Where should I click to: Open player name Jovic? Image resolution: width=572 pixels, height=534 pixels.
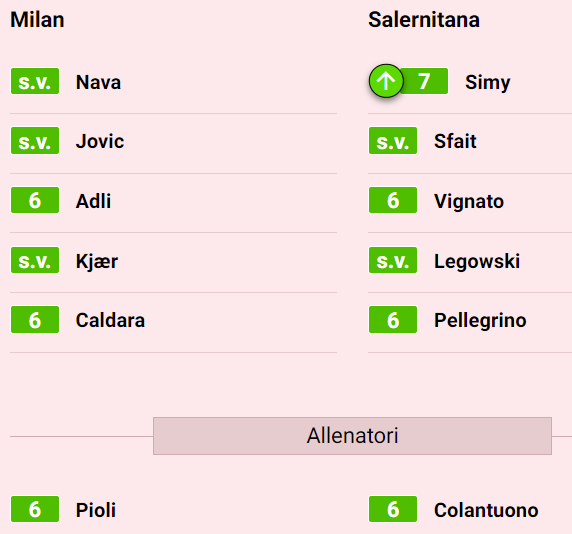pos(100,141)
